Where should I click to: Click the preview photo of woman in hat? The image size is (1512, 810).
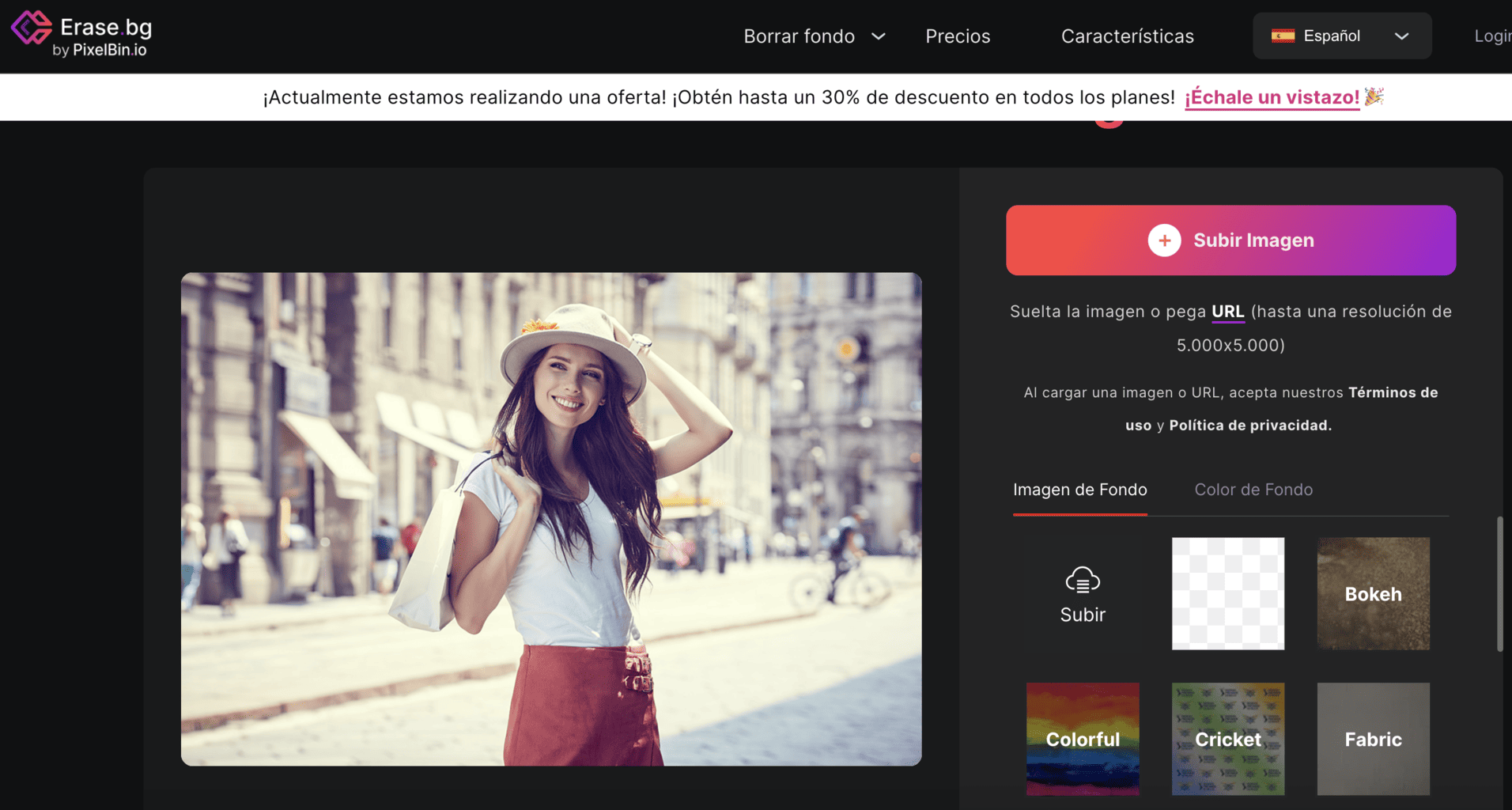[x=551, y=519]
